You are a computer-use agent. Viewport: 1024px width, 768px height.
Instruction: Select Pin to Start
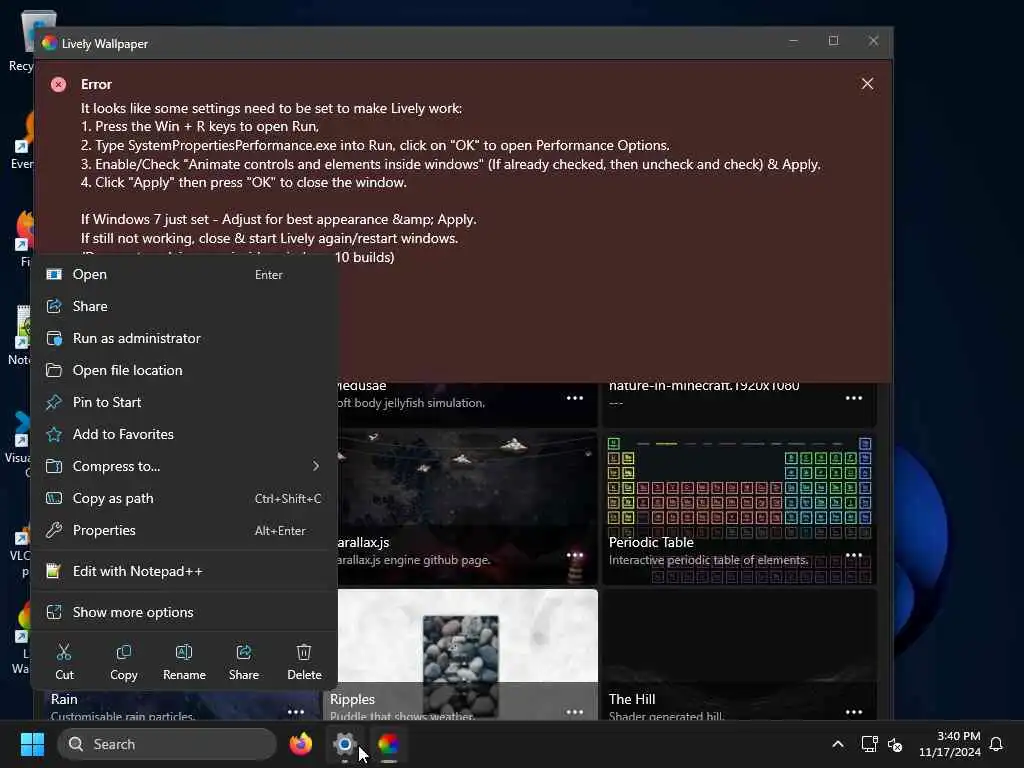pos(184,402)
